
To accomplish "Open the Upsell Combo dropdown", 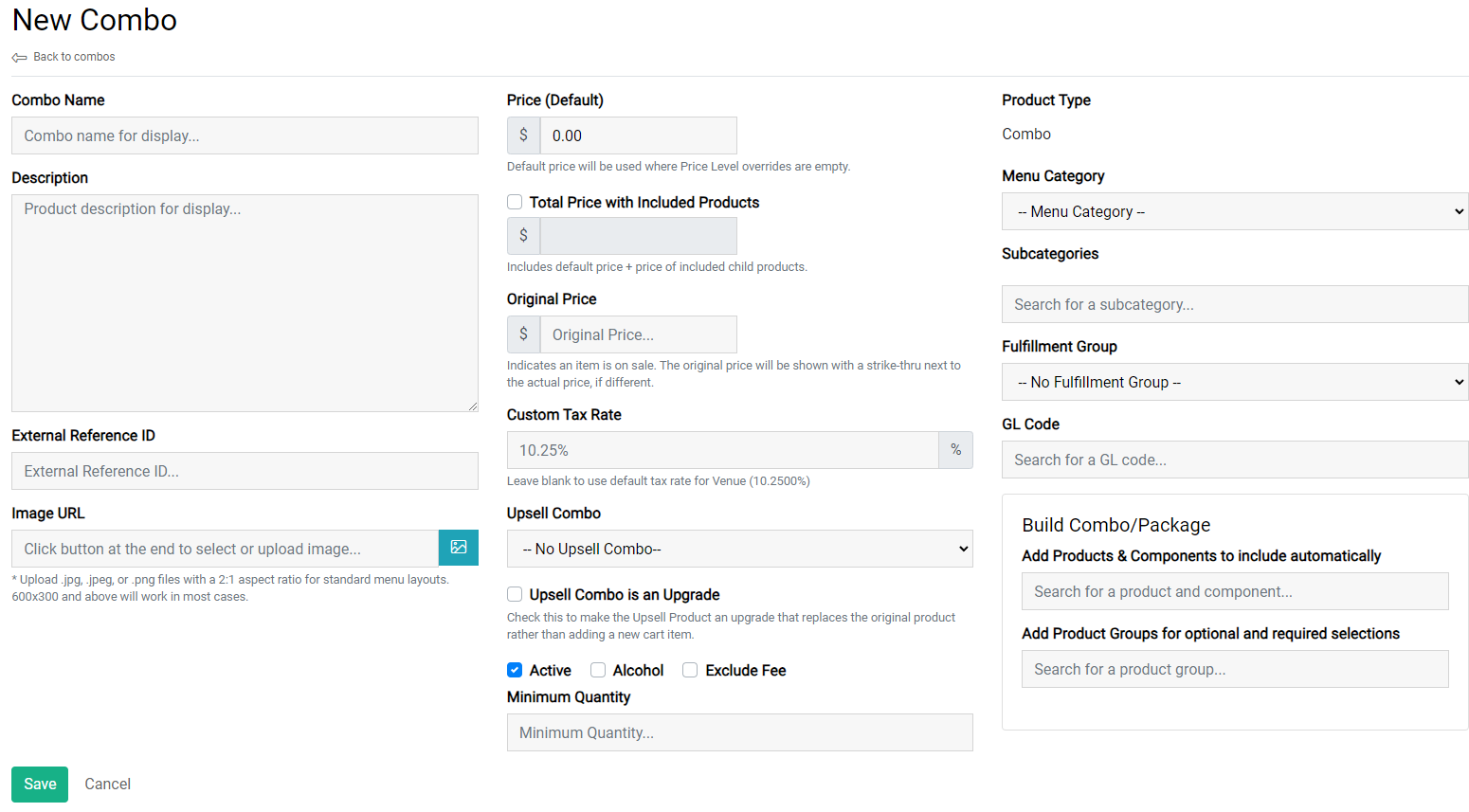I will coord(739,549).
